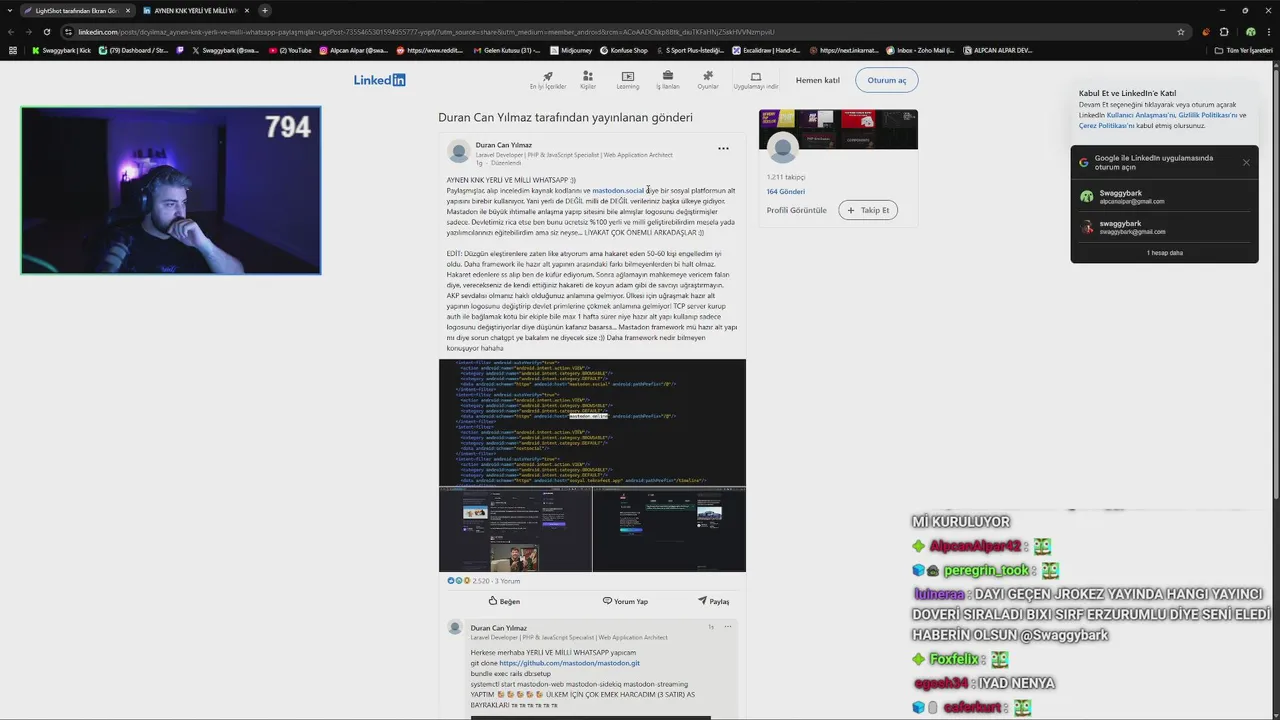Open Çerez Politikası link
1280x720 pixels.
[x=1106, y=126]
